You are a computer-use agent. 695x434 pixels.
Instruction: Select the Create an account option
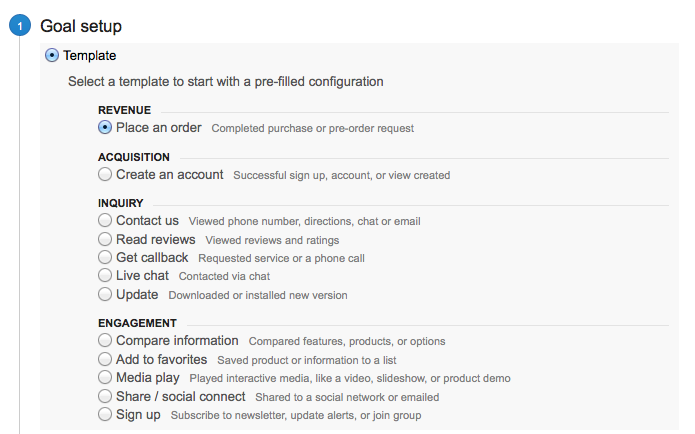coord(105,174)
